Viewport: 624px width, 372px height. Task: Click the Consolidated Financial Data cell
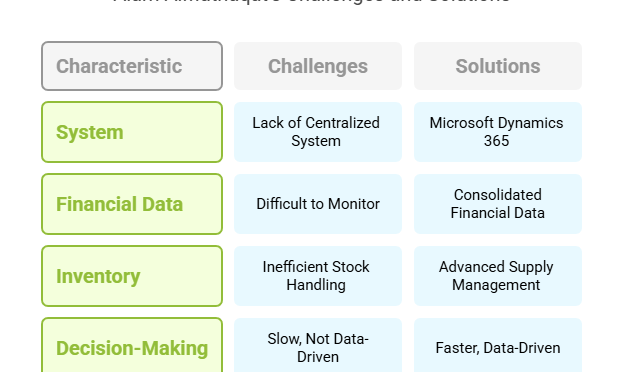(x=498, y=204)
